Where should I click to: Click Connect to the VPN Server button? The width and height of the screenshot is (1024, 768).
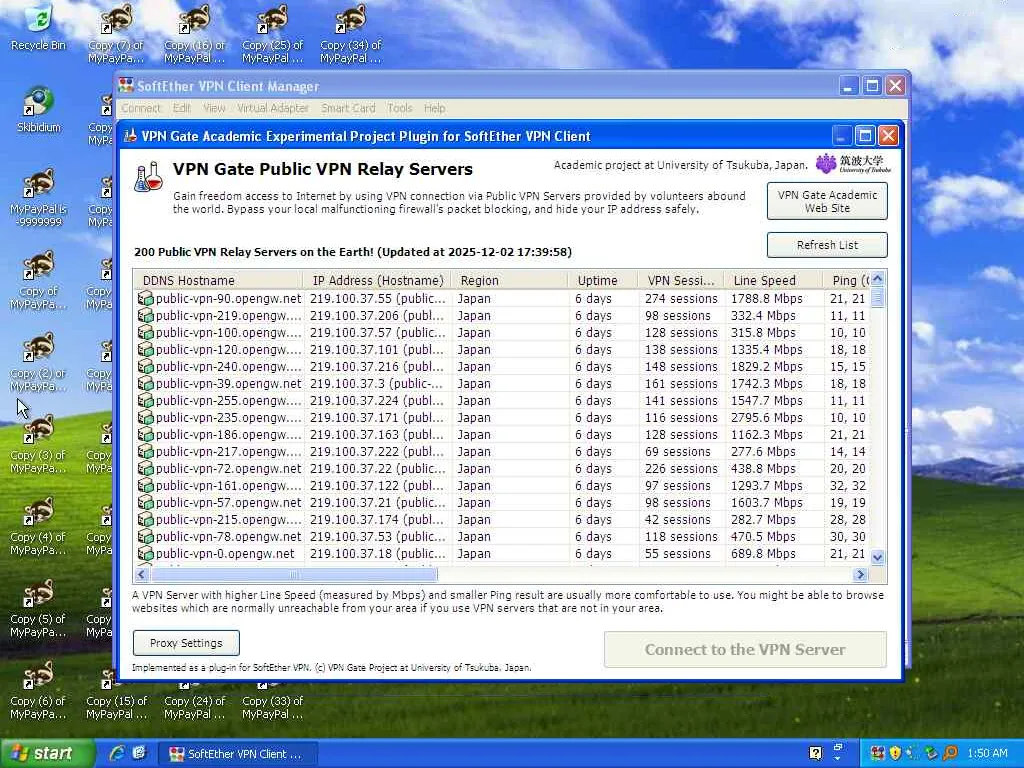click(745, 649)
